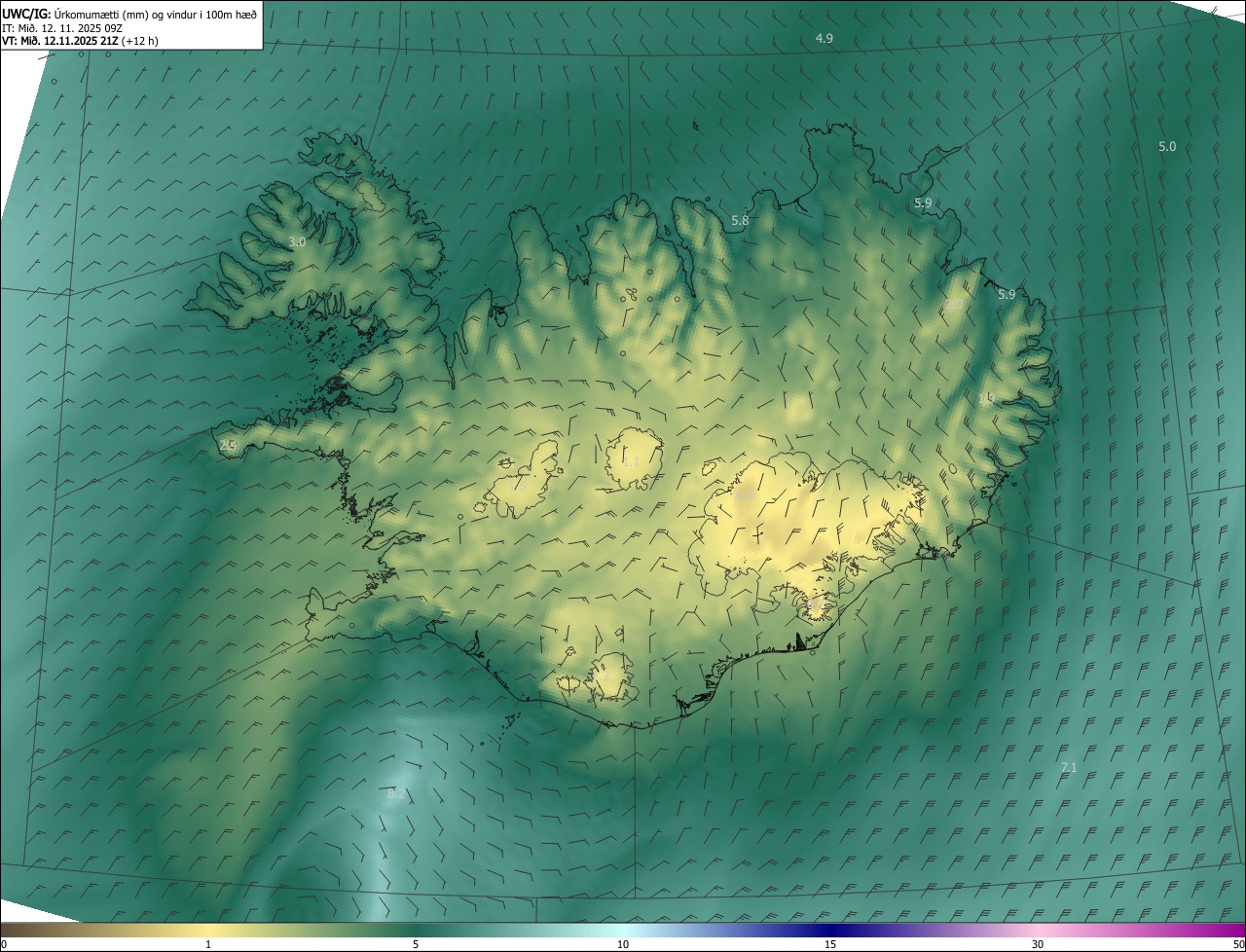Click the 2.9 value label on the western peninsula
The height and width of the screenshot is (952, 1246).
click(228, 445)
